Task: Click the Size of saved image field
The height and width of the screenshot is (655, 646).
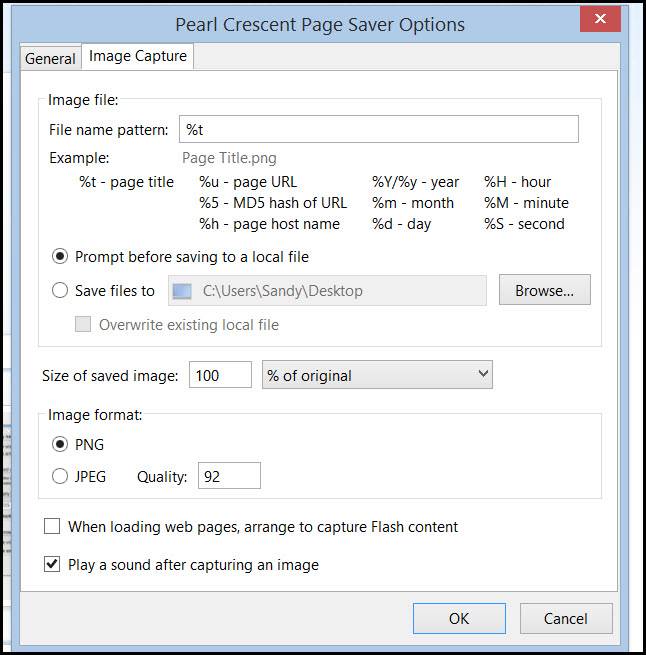Action: coord(220,375)
